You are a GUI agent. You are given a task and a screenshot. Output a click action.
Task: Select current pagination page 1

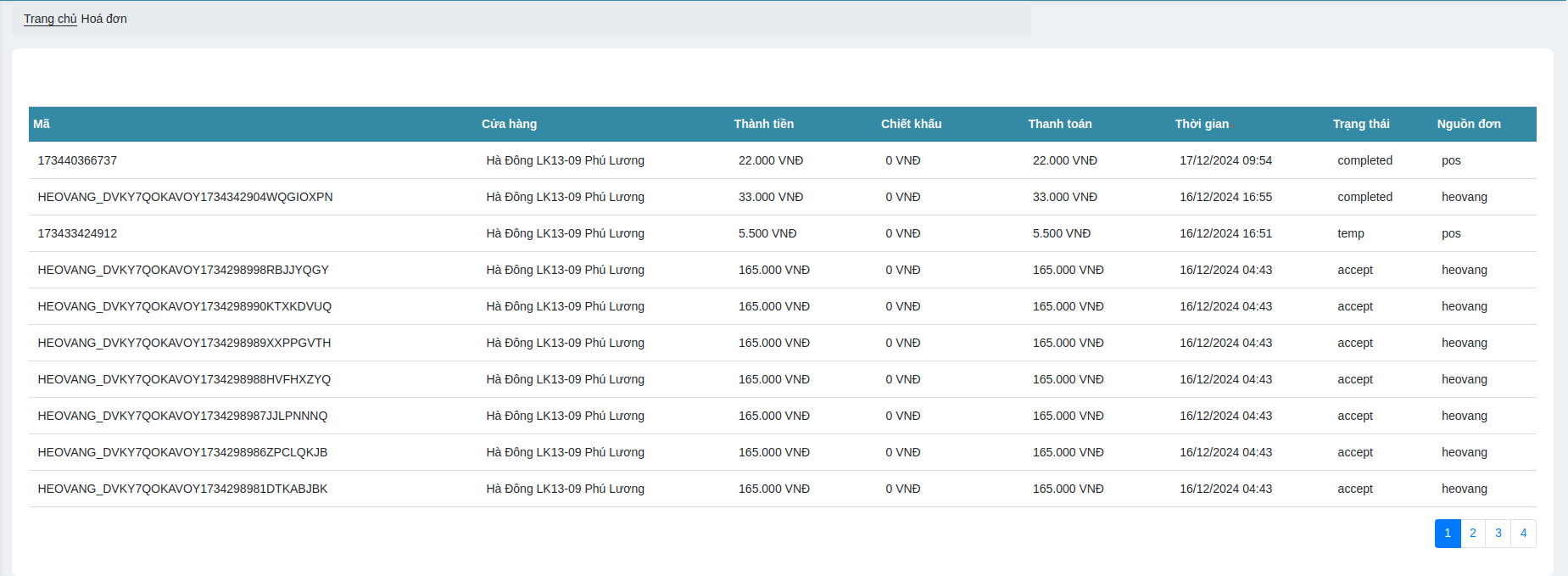point(1447,533)
